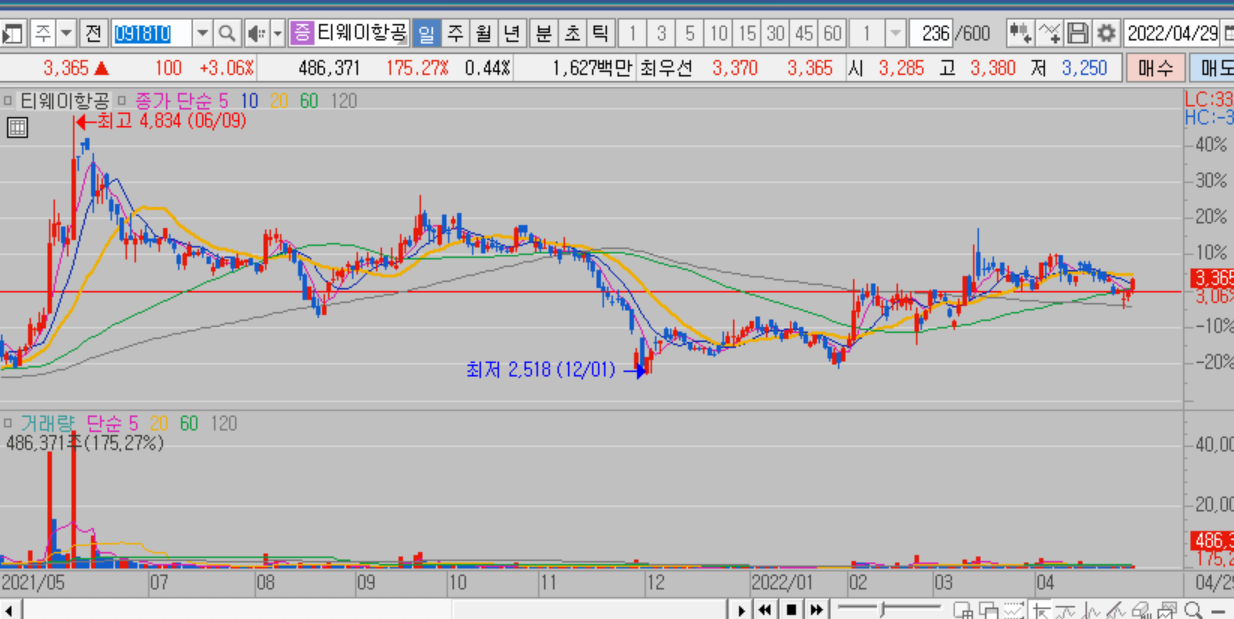Click the stop square button

(791, 610)
